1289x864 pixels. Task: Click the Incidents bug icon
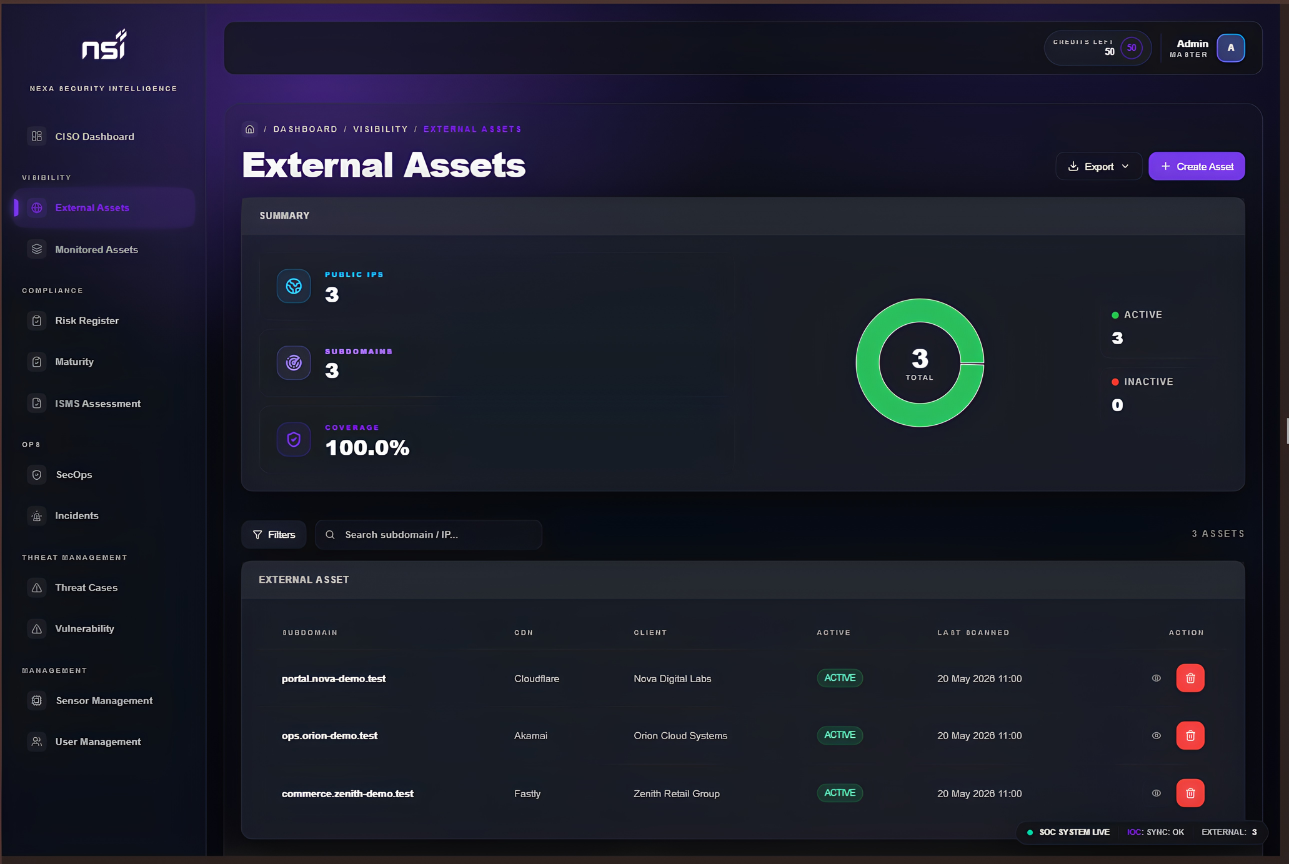pos(37,516)
